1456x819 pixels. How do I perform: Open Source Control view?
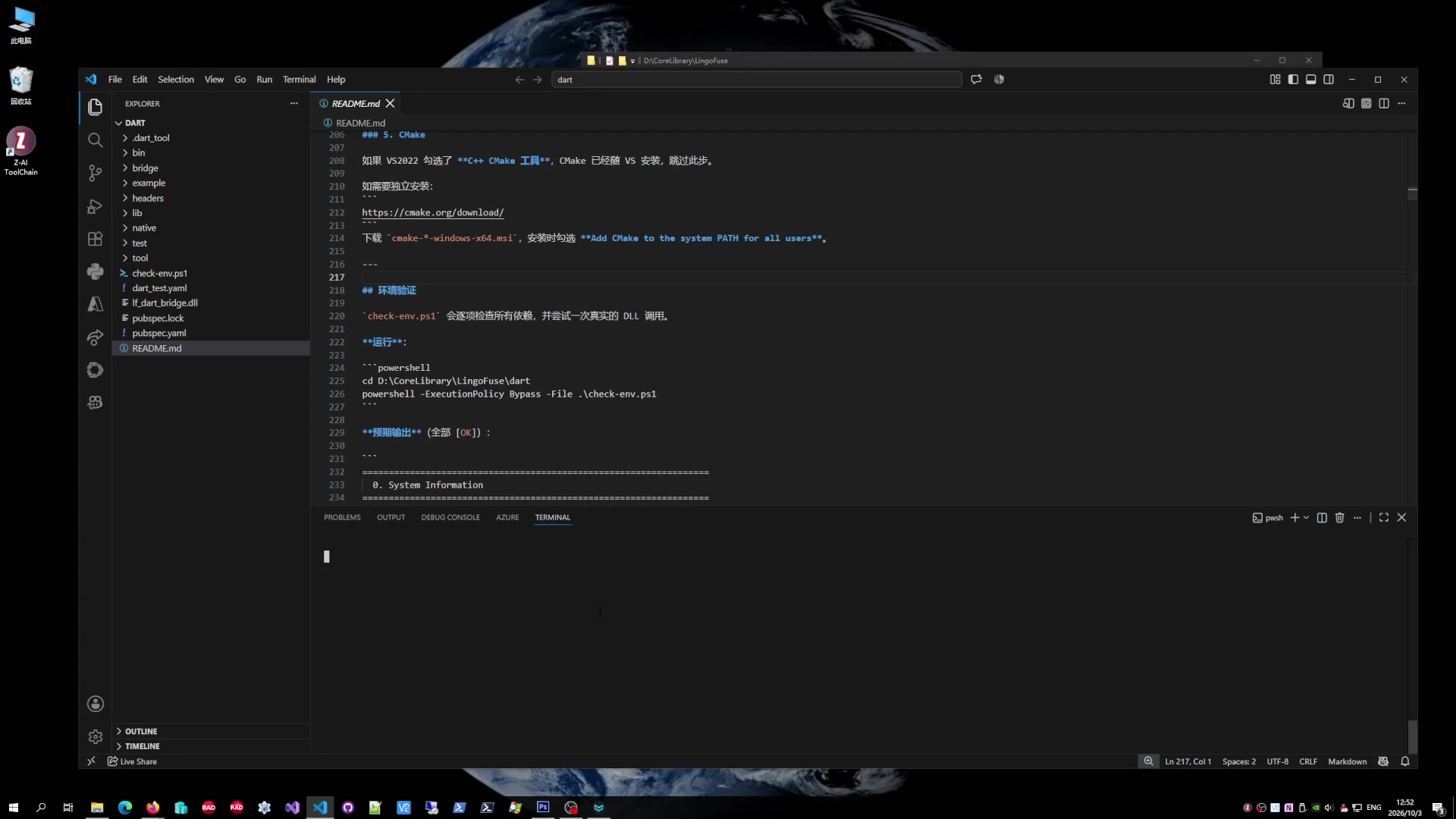95,173
